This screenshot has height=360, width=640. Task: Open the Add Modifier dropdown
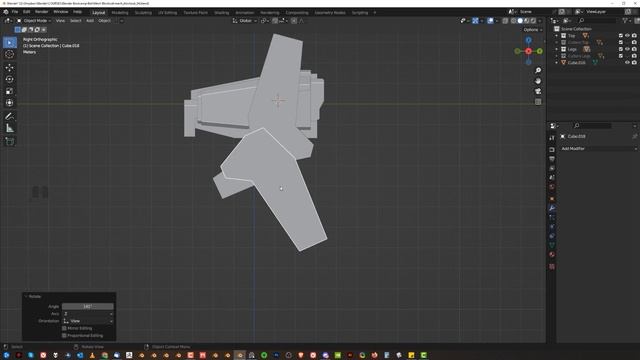coord(598,149)
